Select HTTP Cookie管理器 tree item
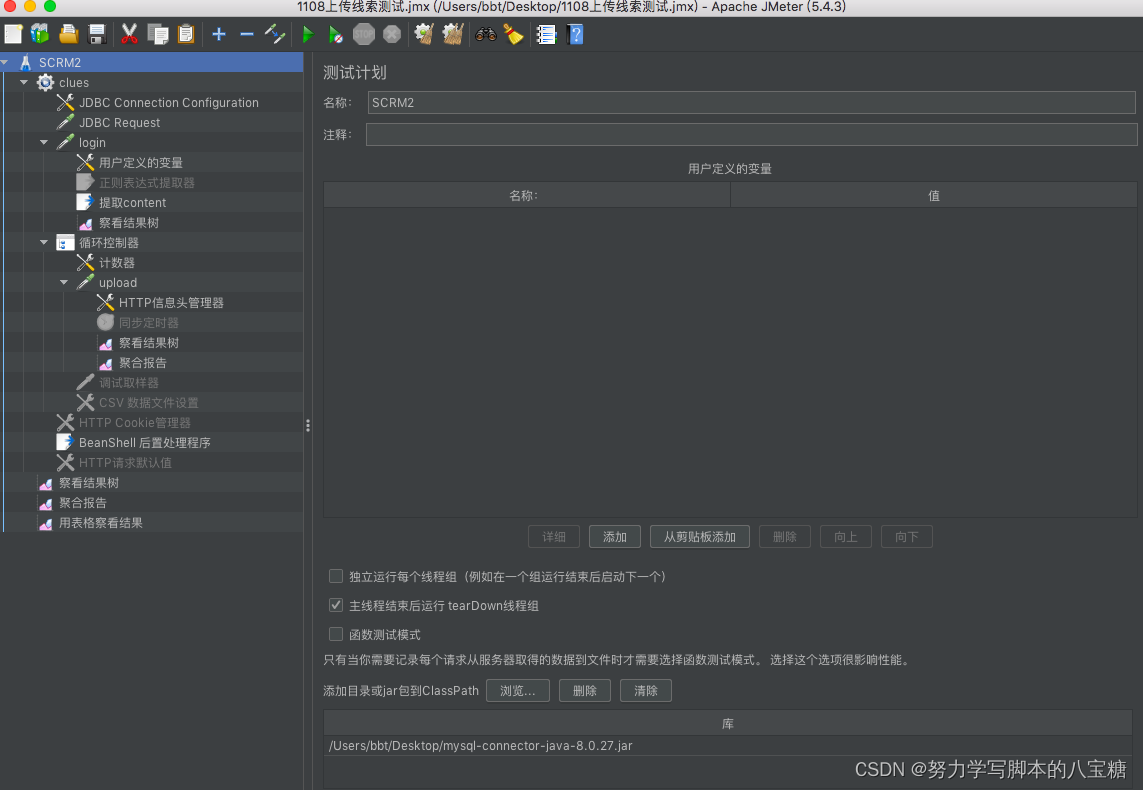The image size is (1143, 790). click(135, 423)
